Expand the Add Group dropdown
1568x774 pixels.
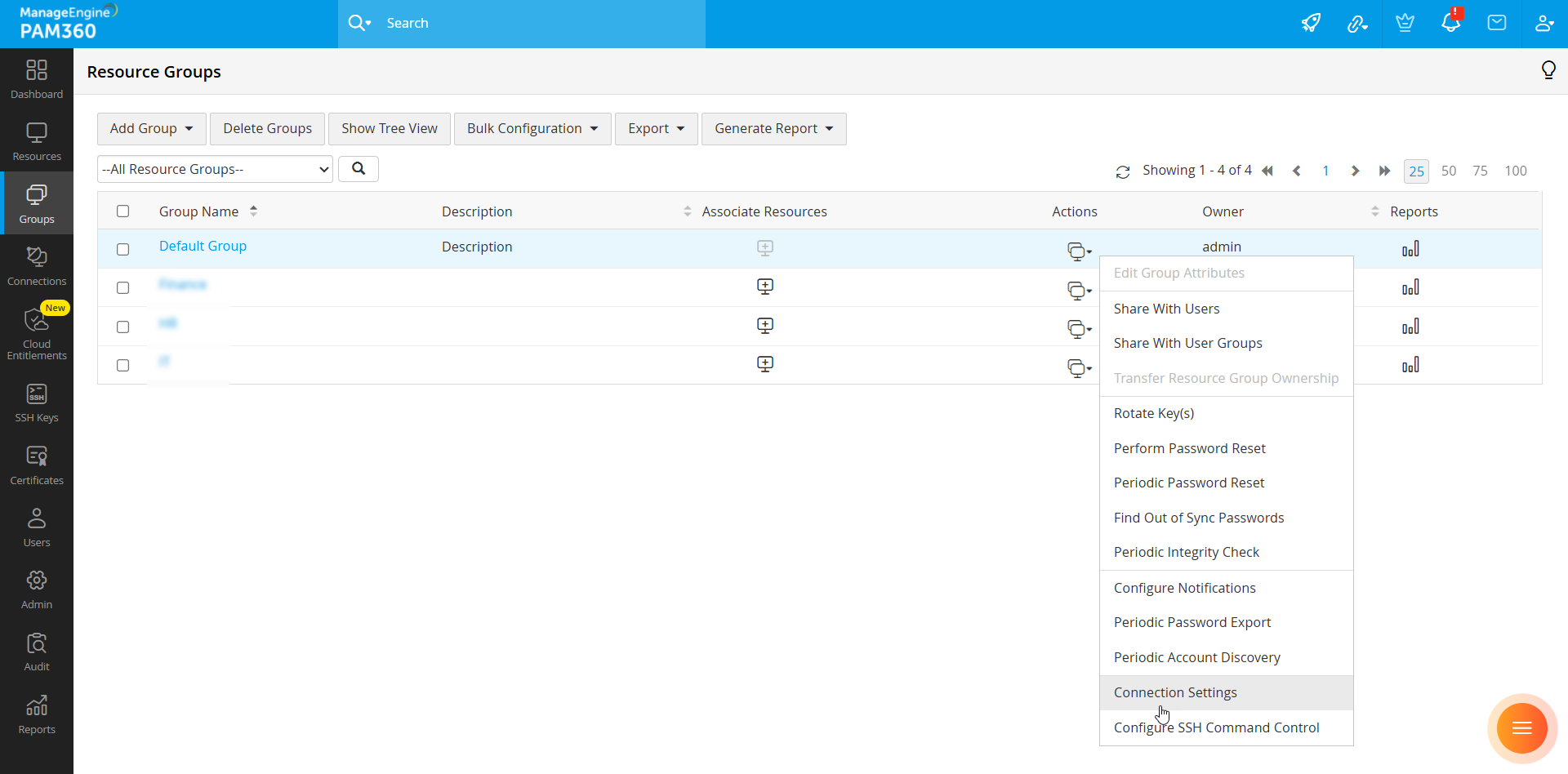pos(152,129)
